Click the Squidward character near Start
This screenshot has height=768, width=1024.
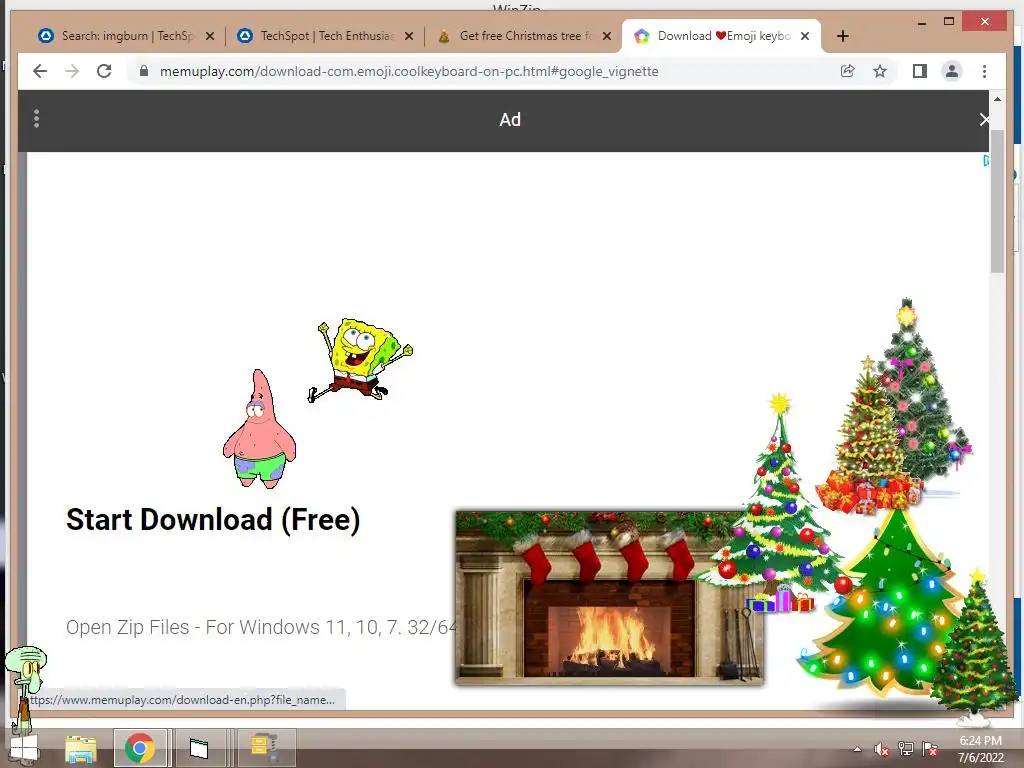(25, 686)
